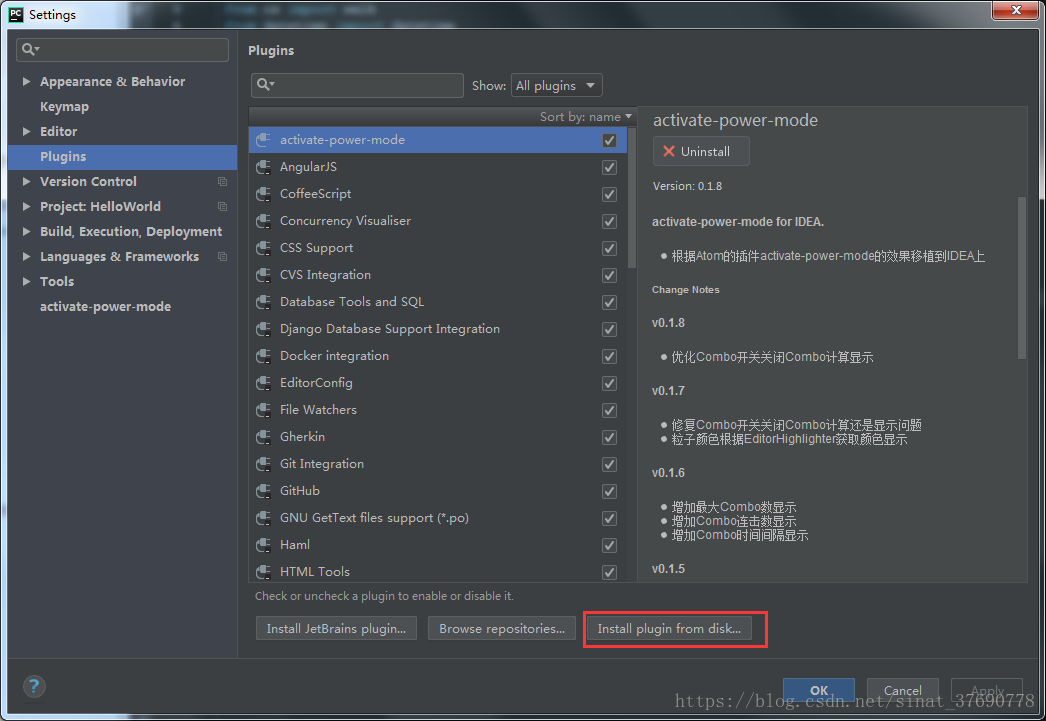Click the plugin list vertical scrollbar
This screenshot has height=721, width=1046.
[632, 199]
